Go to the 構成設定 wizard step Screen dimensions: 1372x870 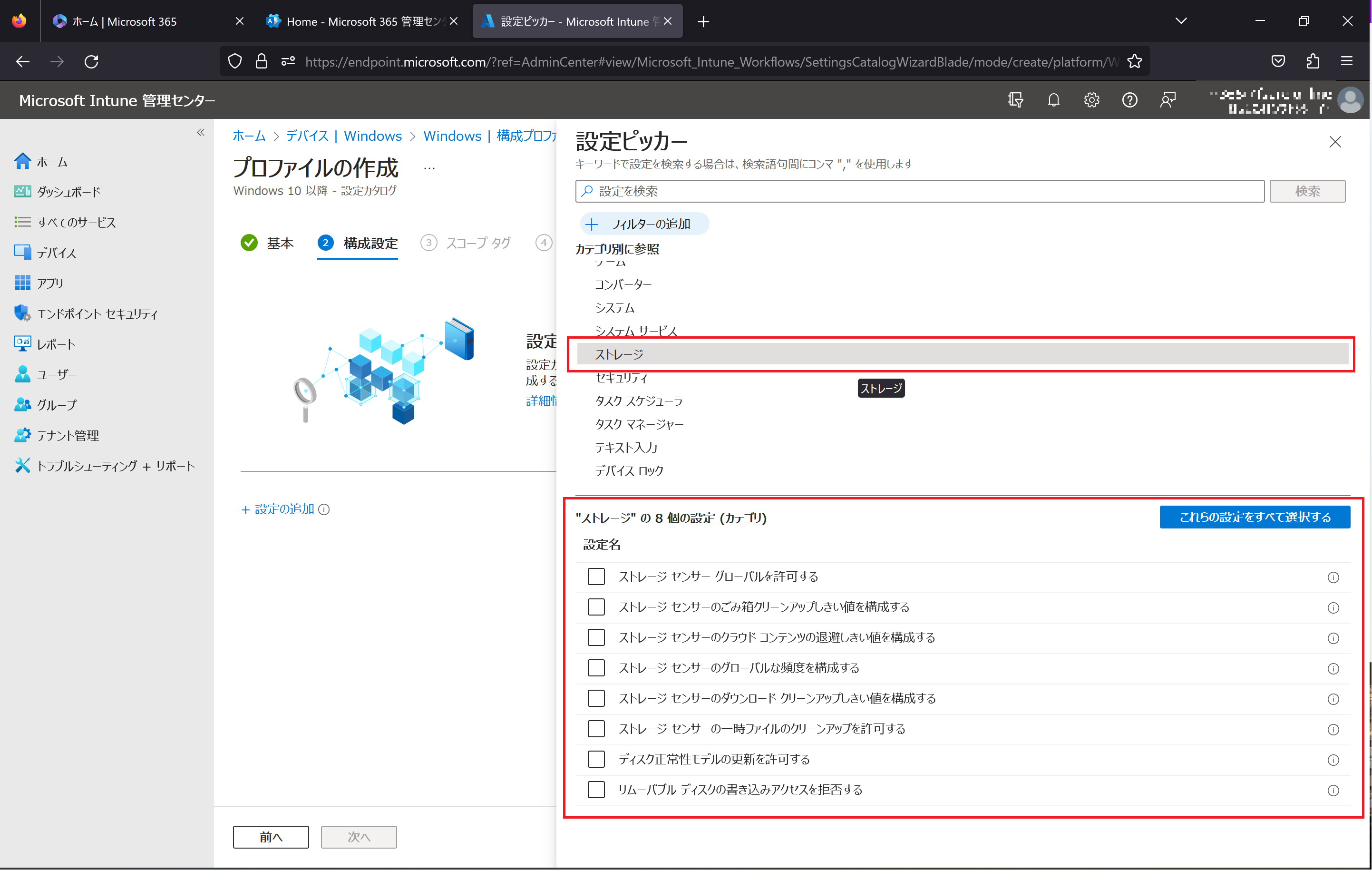pyautogui.click(x=358, y=243)
